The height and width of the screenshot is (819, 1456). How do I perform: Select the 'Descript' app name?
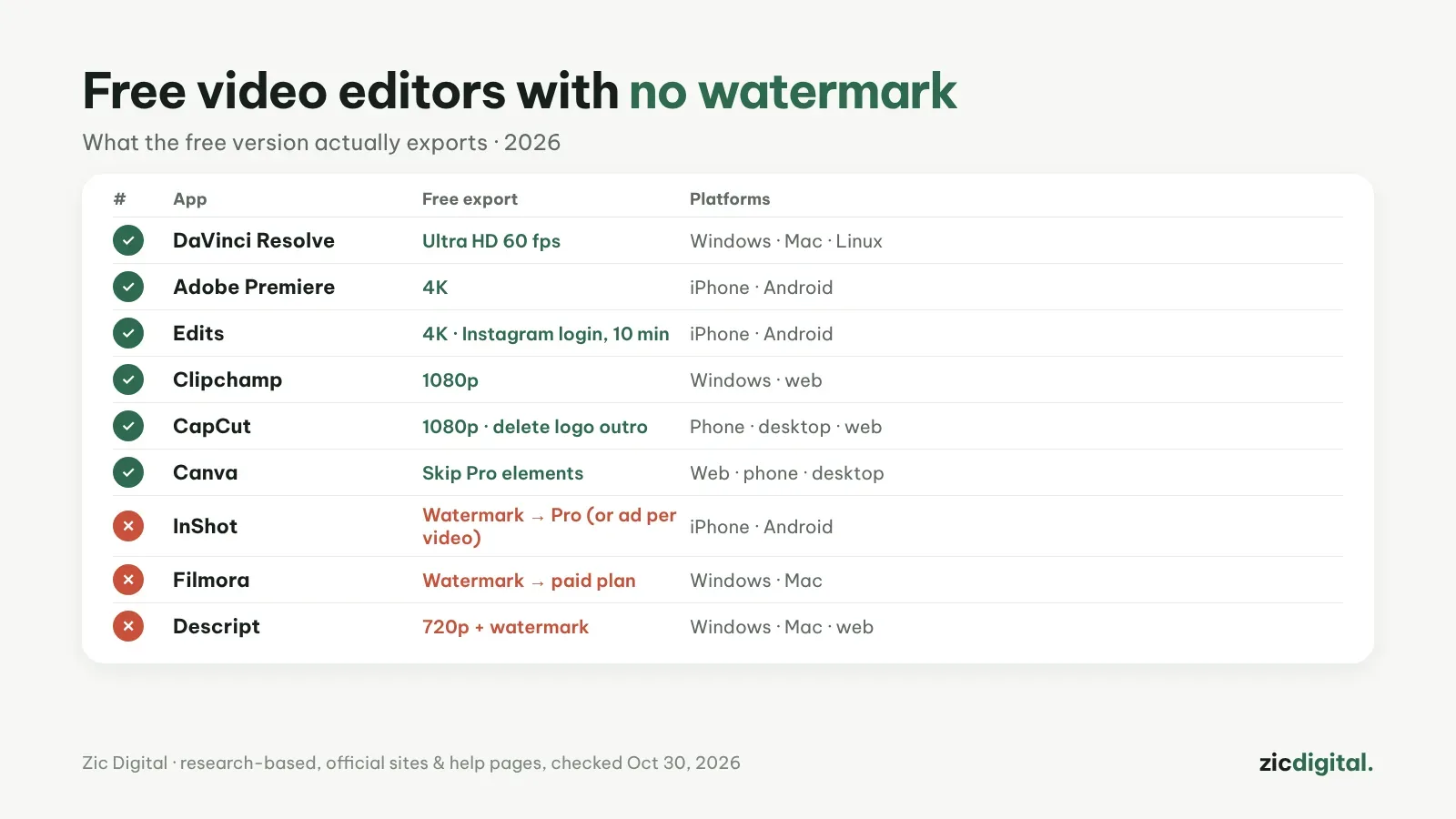[x=217, y=626]
